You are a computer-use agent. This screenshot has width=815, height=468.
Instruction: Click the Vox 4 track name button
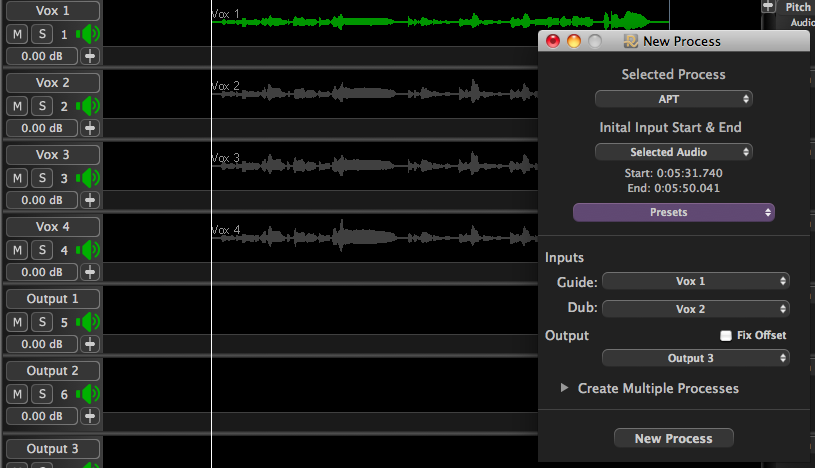[x=53, y=227]
